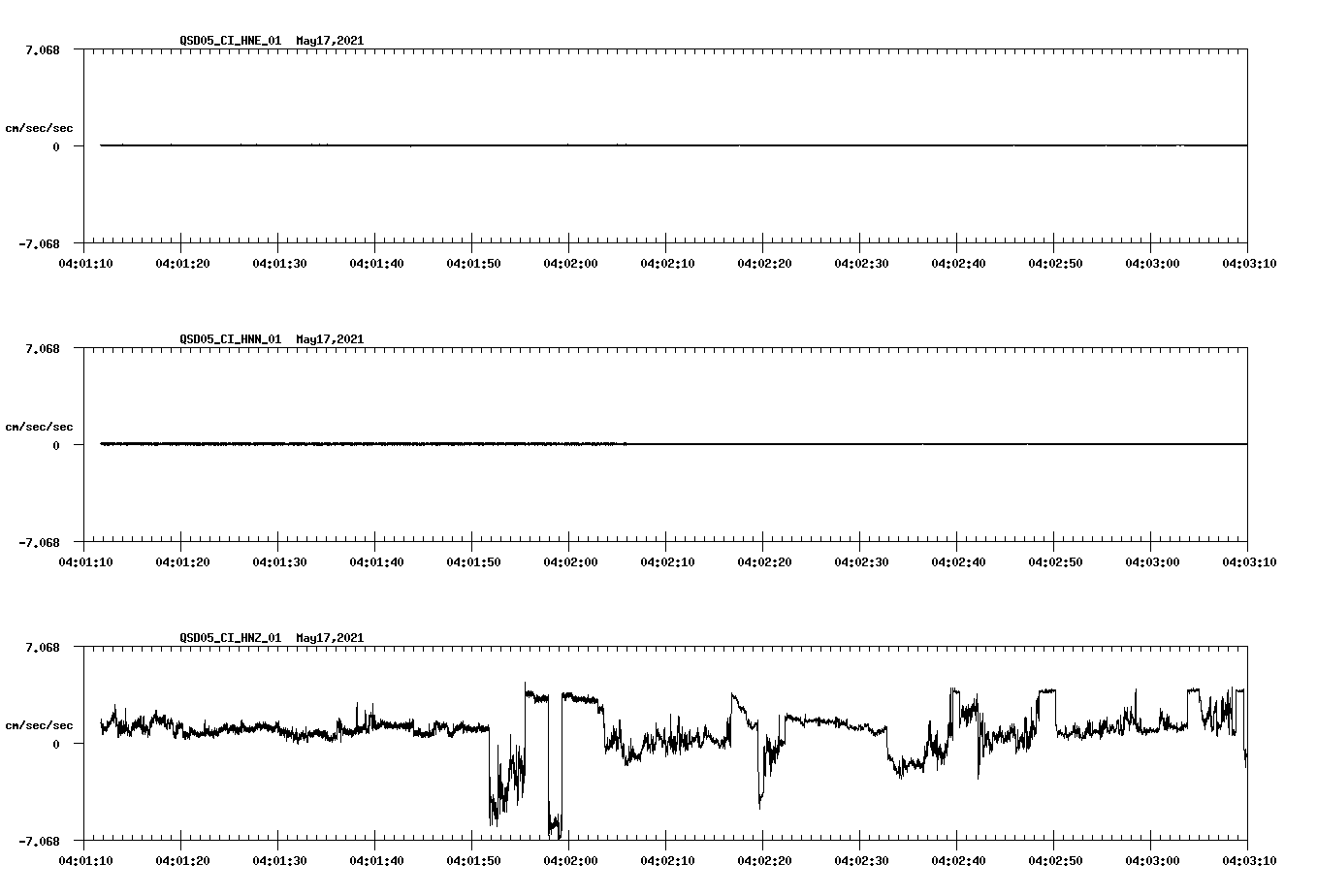
Task: Click the zero baseline label of HNN plot
Action: (x=58, y=447)
